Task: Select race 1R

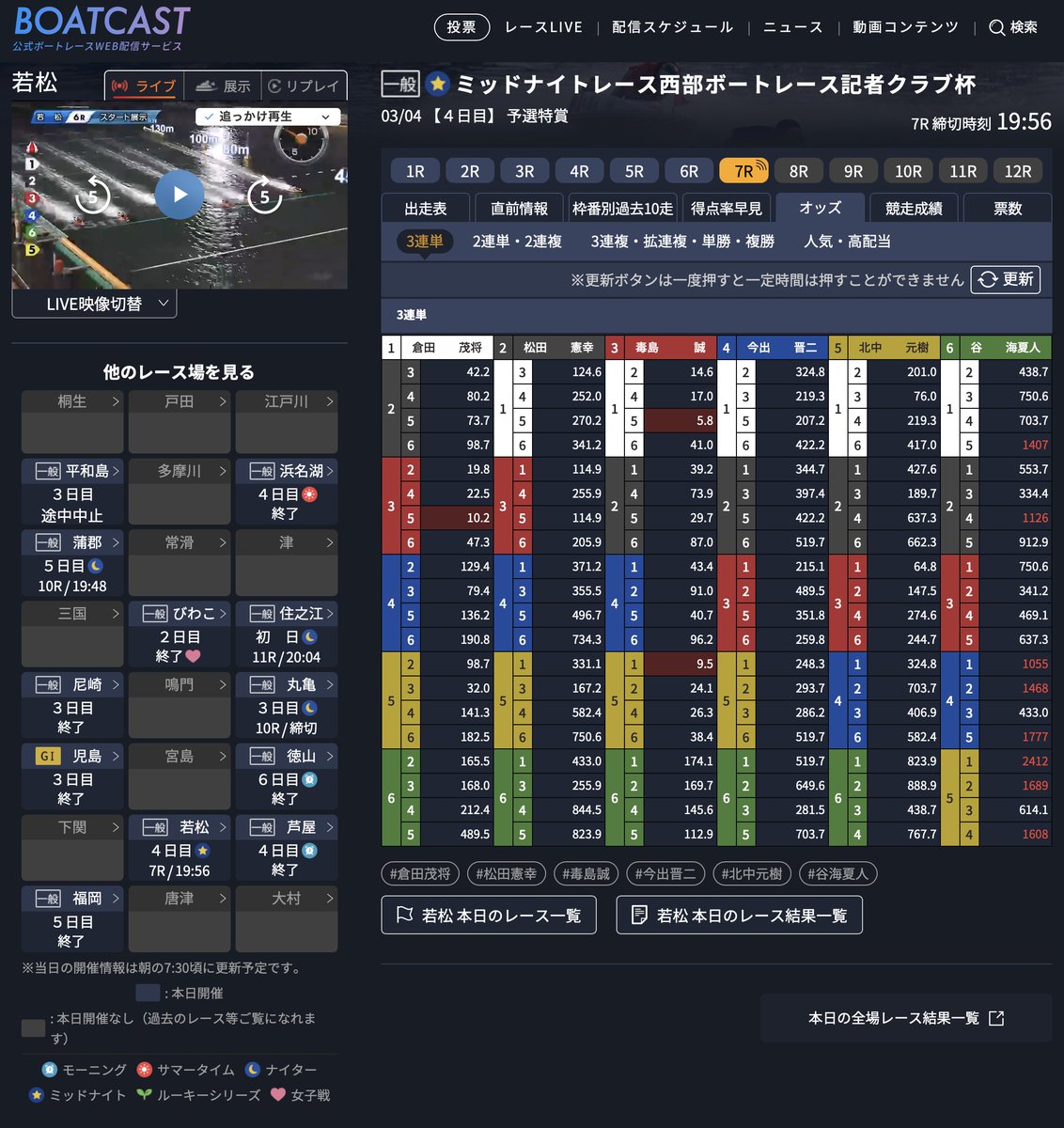Action: click(415, 171)
